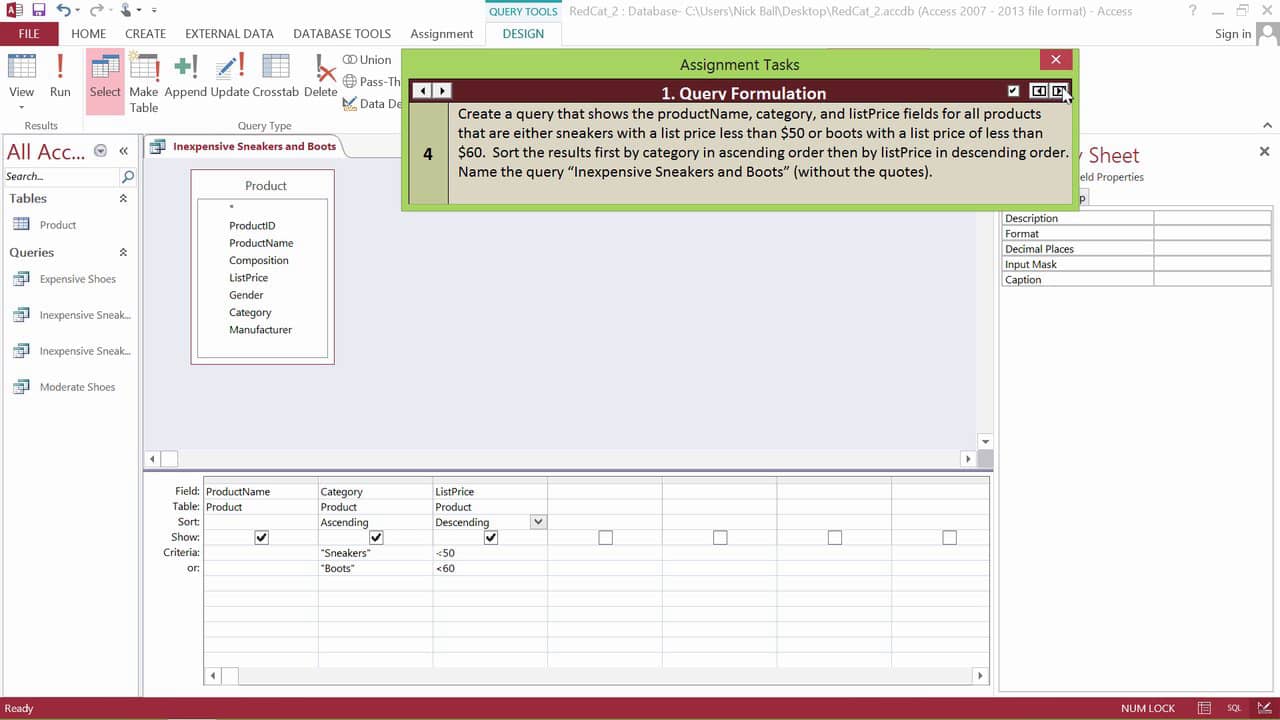Viewport: 1280px width, 720px height.
Task: Switch to the EXTERNAL DATA tab
Action: (230, 33)
